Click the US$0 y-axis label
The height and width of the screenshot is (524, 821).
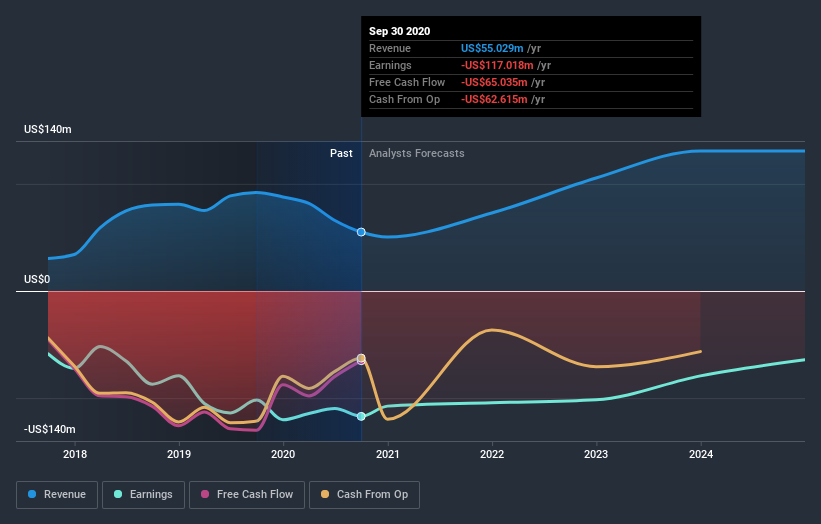pyautogui.click(x=37, y=280)
